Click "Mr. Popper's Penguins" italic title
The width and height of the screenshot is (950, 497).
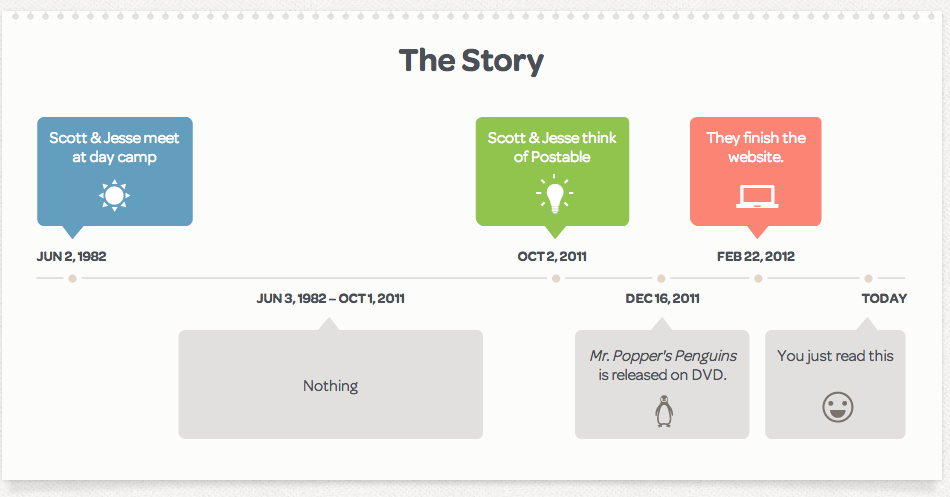(x=663, y=356)
